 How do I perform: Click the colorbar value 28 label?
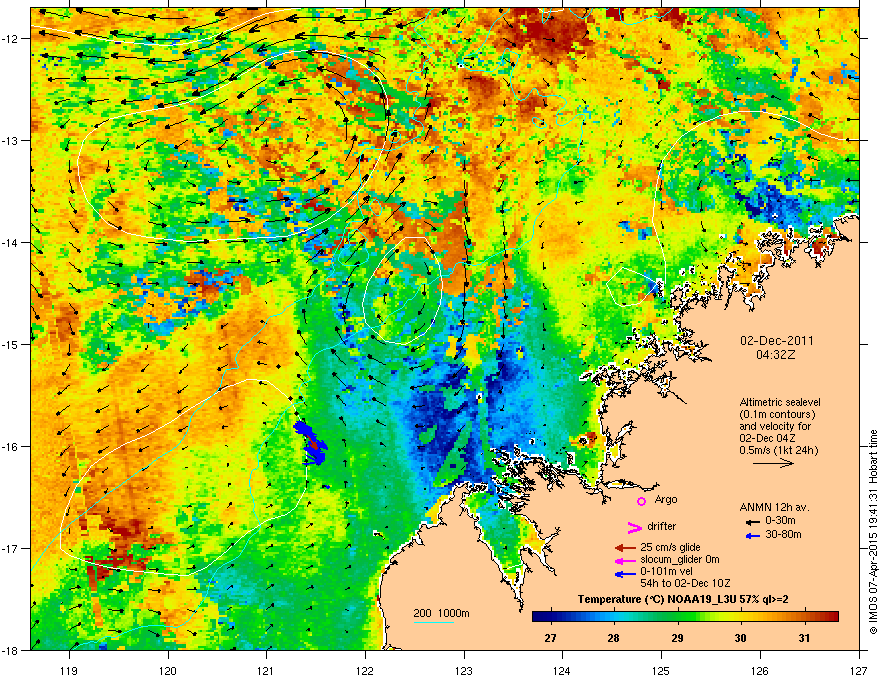pyautogui.click(x=613, y=638)
